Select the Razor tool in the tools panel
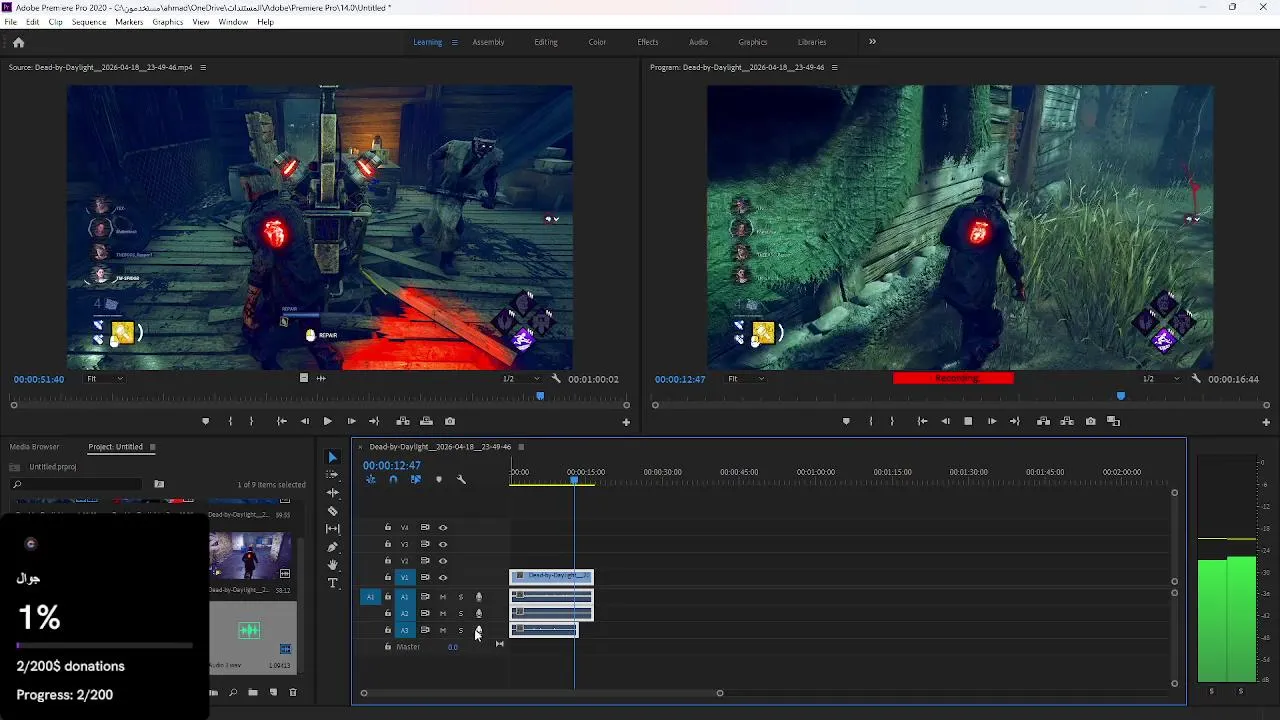The image size is (1280, 720). pos(333,511)
